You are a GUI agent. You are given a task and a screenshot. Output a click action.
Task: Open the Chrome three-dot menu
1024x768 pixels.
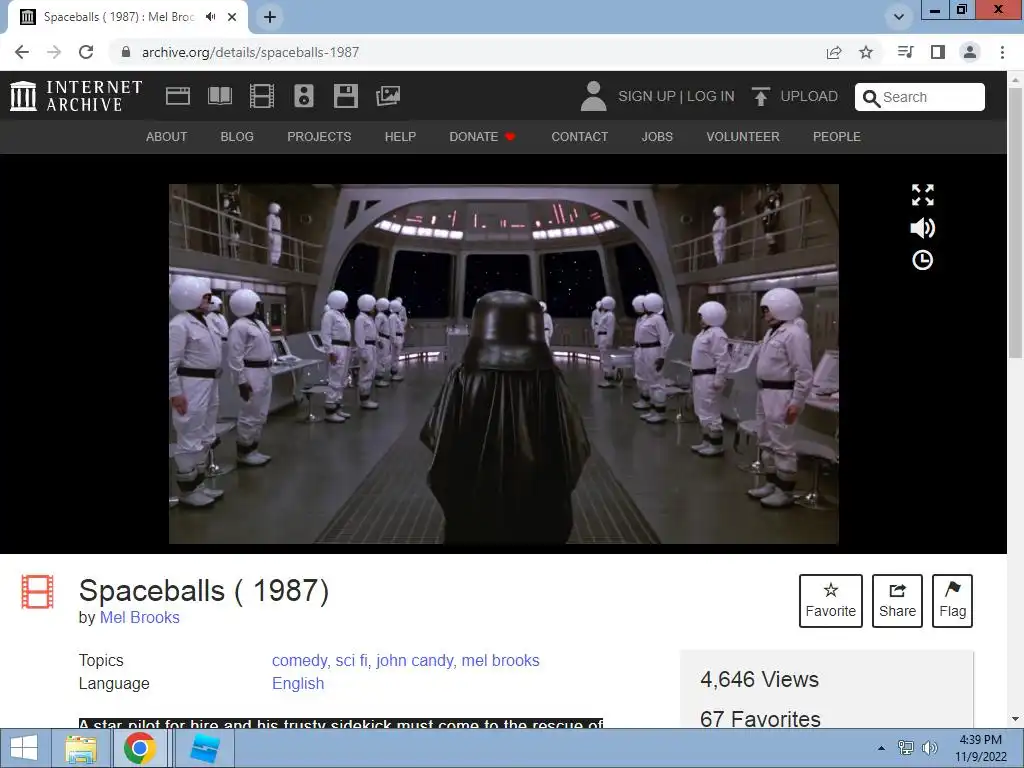[1002, 52]
